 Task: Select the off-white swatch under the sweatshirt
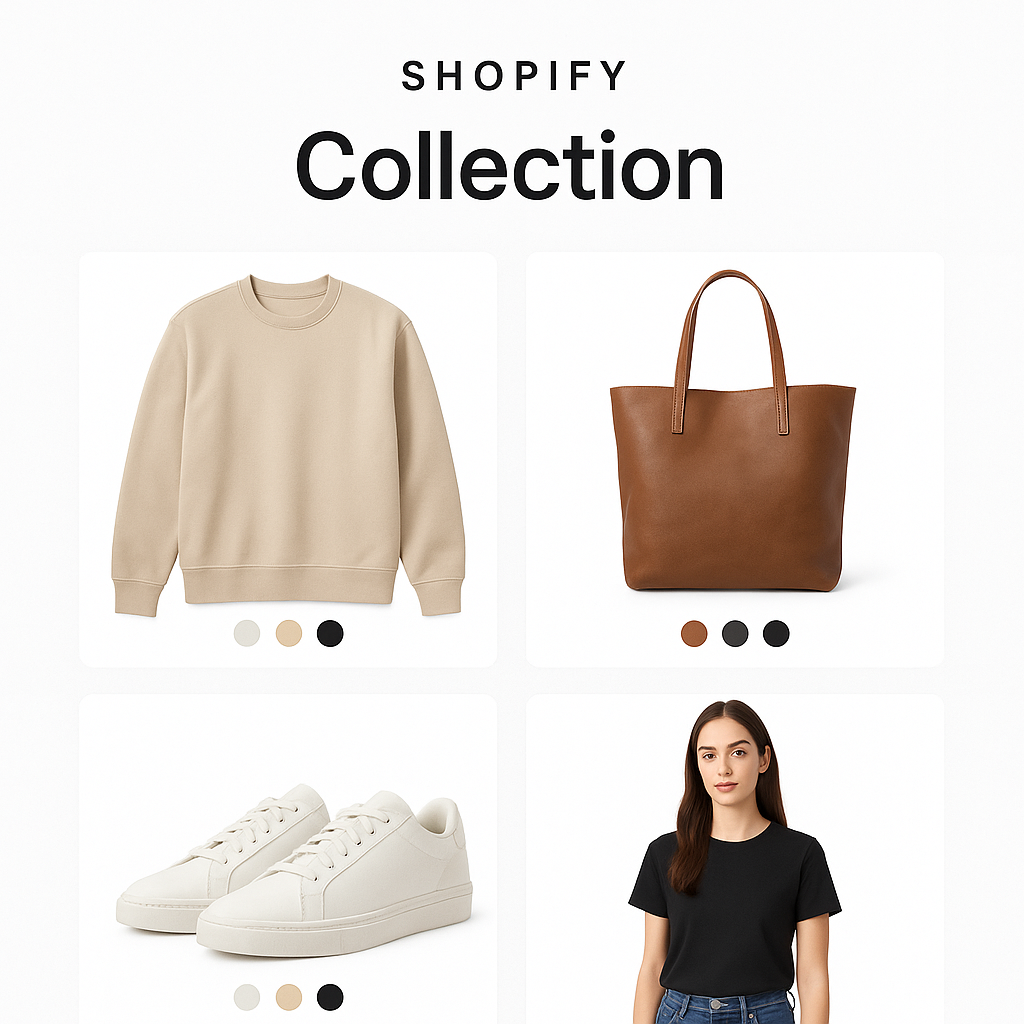(x=247, y=633)
